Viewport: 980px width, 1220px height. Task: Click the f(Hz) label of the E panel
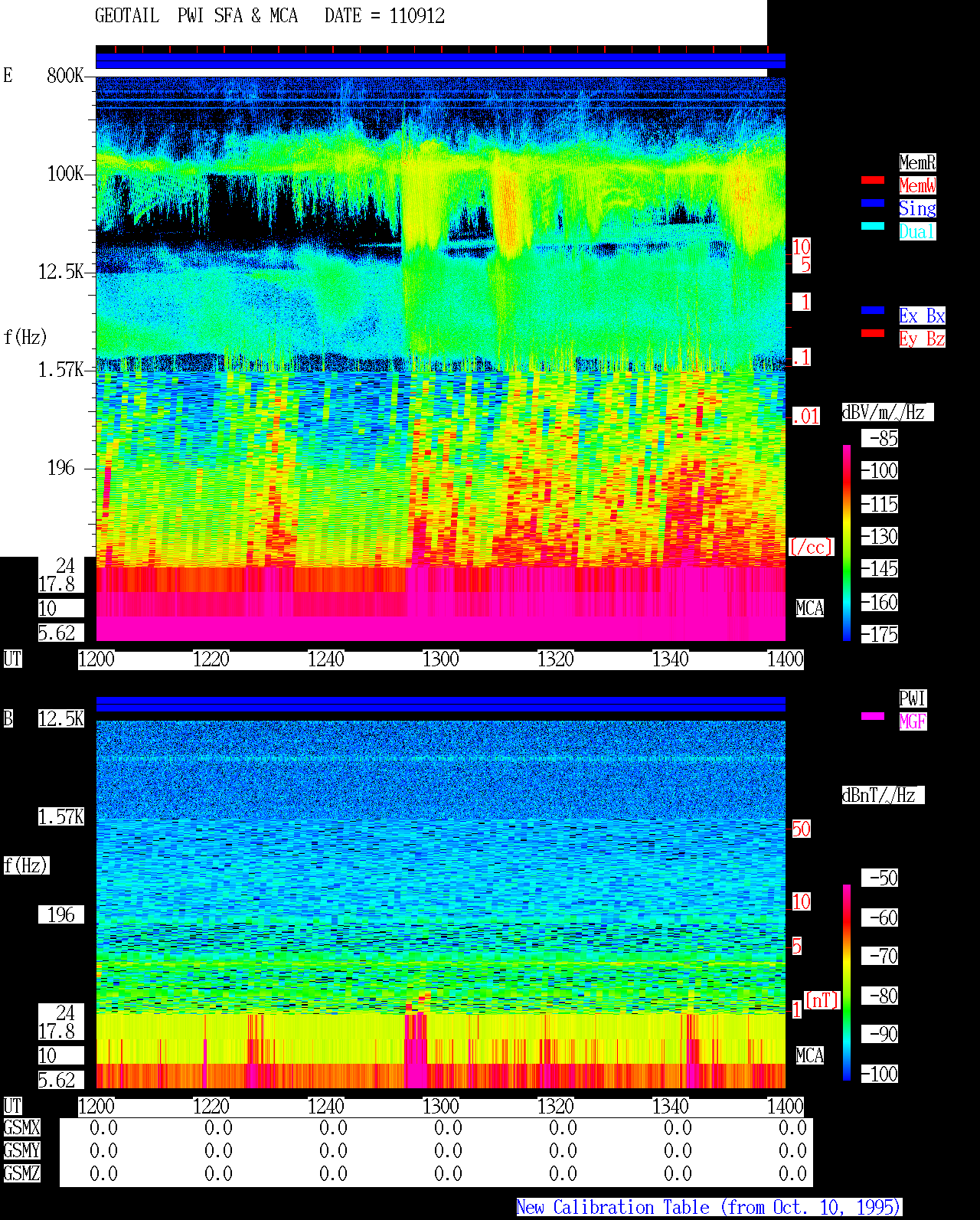coord(25,337)
